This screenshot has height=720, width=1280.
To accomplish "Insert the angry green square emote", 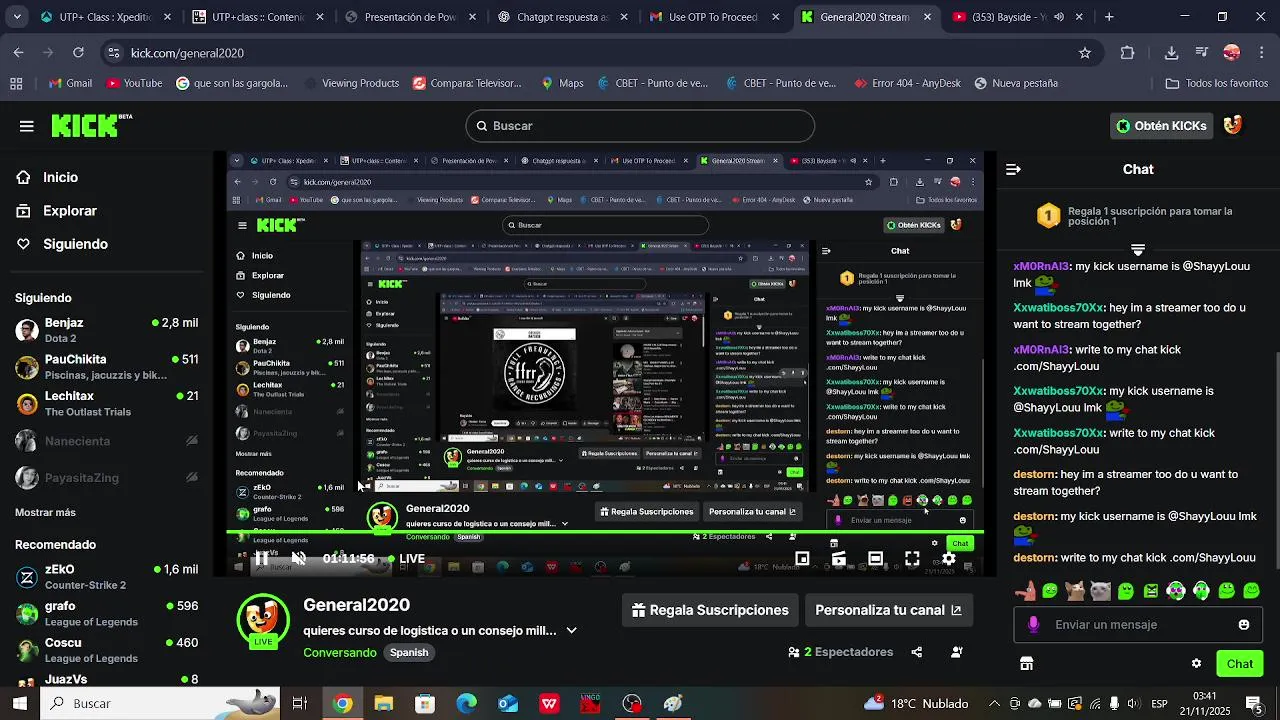I will coord(1151,591).
